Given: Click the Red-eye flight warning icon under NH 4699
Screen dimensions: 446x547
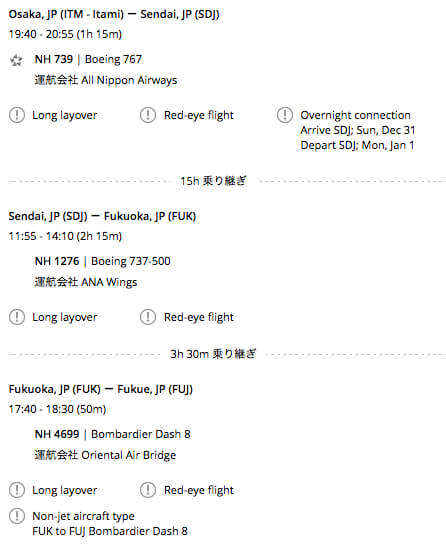Looking at the screenshot, I should pyautogui.click(x=148, y=490).
